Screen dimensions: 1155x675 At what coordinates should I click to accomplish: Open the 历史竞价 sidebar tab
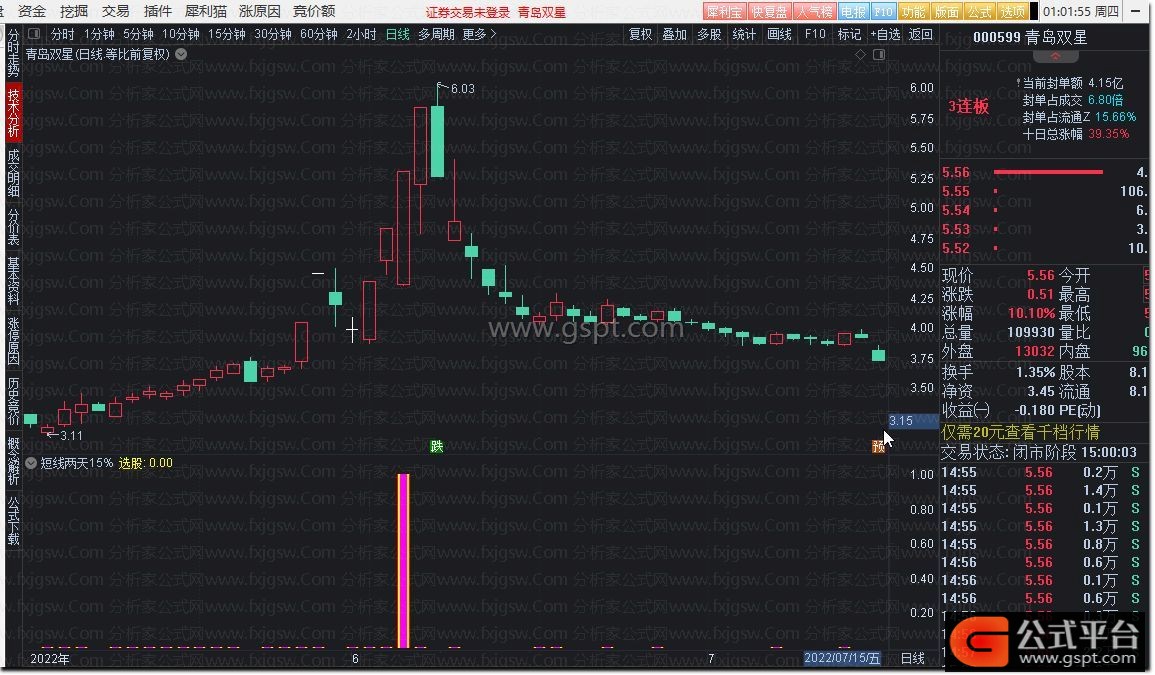[x=13, y=402]
